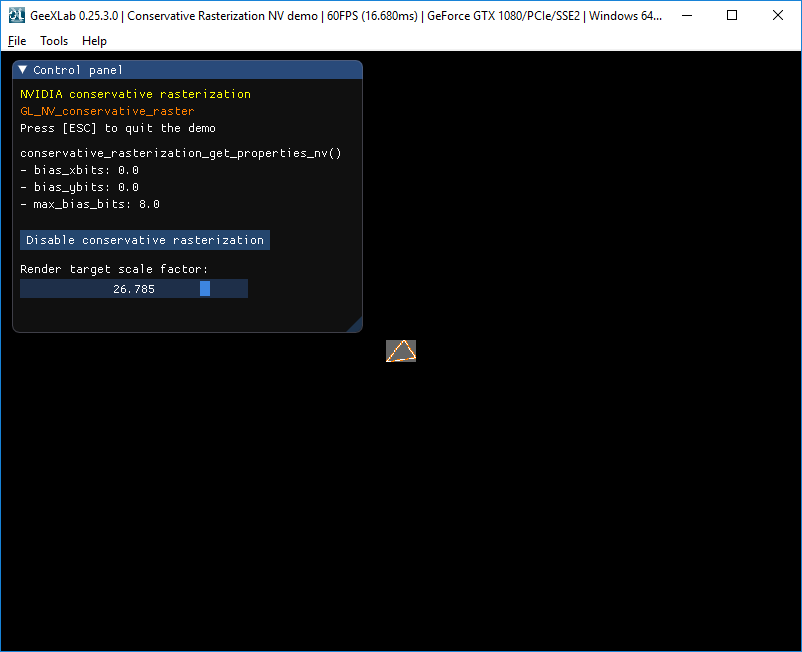Click the NVIDIA conservative rasterization heading
The image size is (802, 652).
[x=136, y=94]
